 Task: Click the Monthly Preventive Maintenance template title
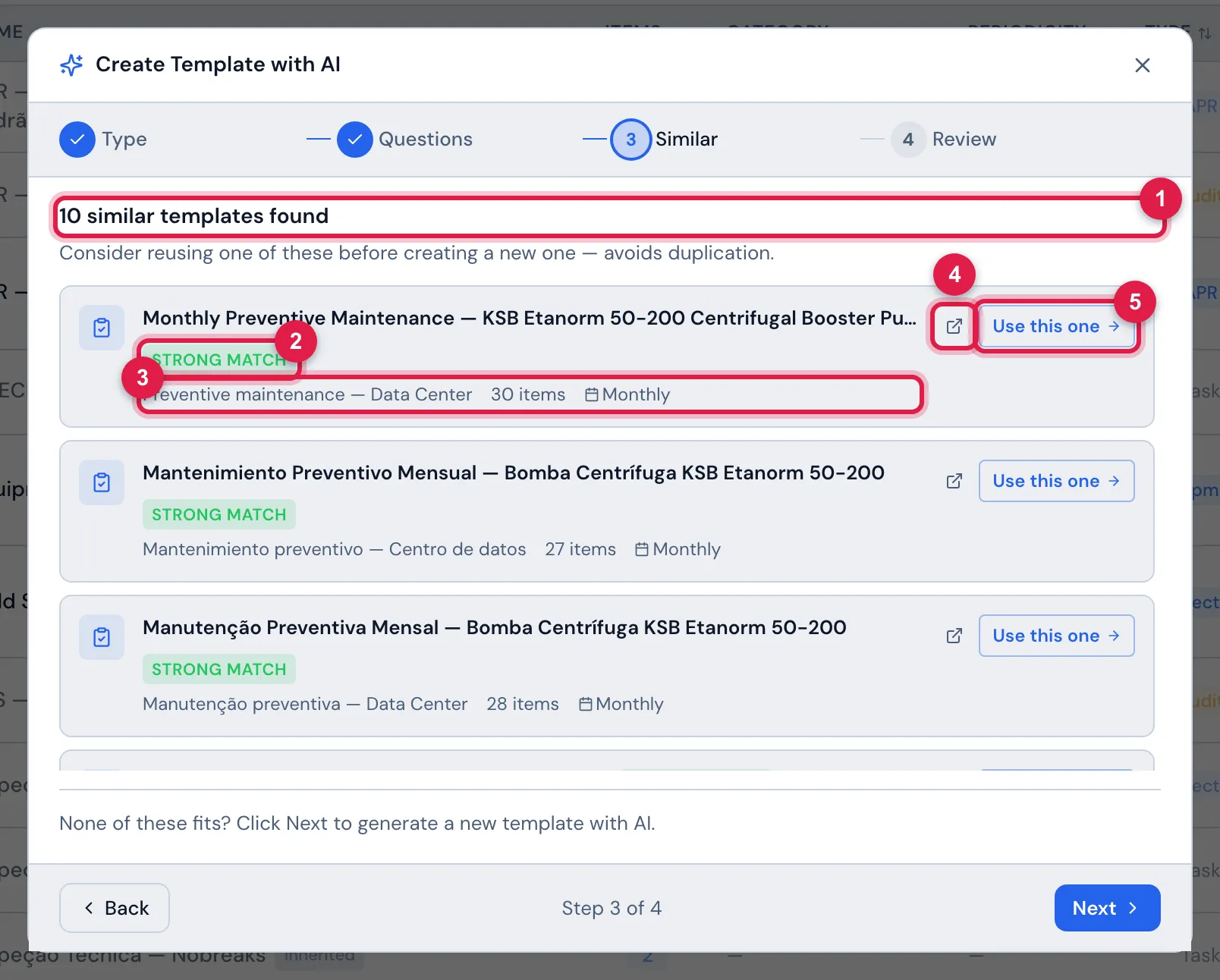tap(530, 318)
